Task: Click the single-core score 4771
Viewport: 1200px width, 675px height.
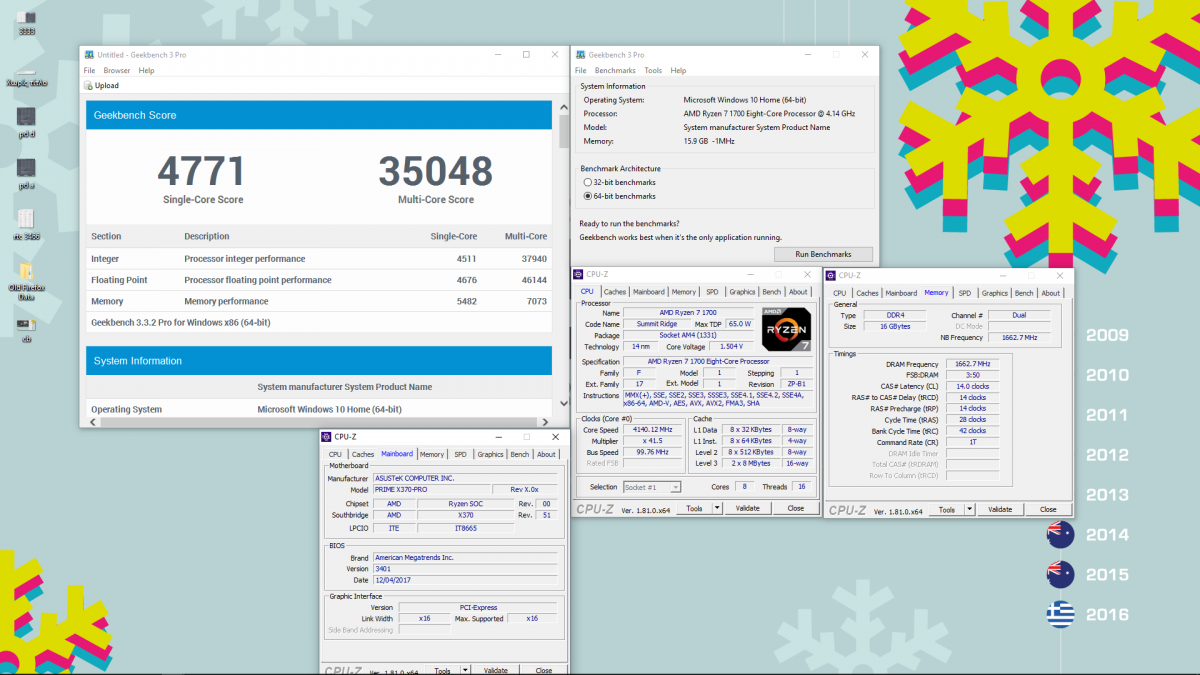Action: (202, 172)
